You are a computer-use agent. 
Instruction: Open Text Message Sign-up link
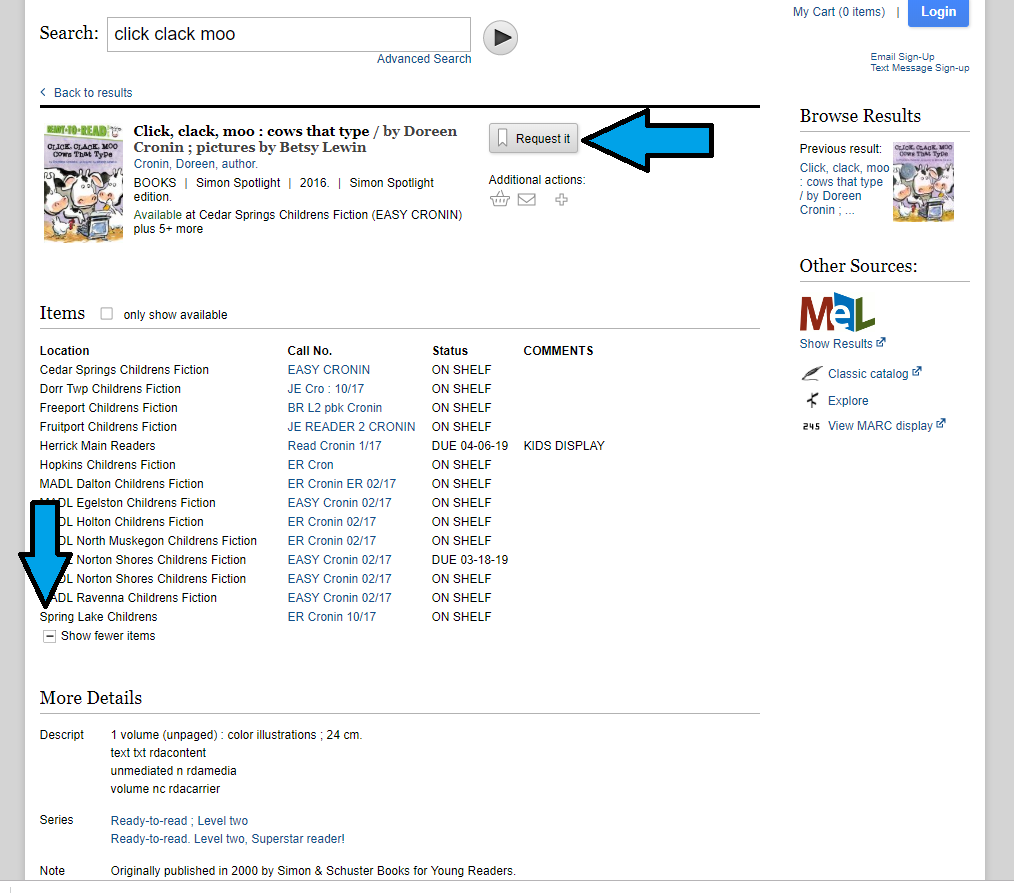pyautogui.click(x=920, y=68)
